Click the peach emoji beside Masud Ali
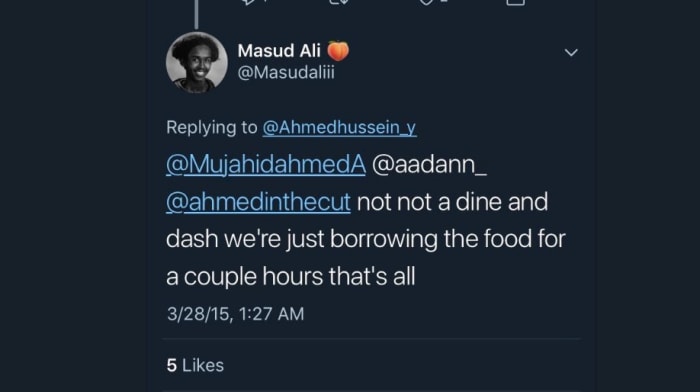Screen dimensions: 700x392 point(338,51)
